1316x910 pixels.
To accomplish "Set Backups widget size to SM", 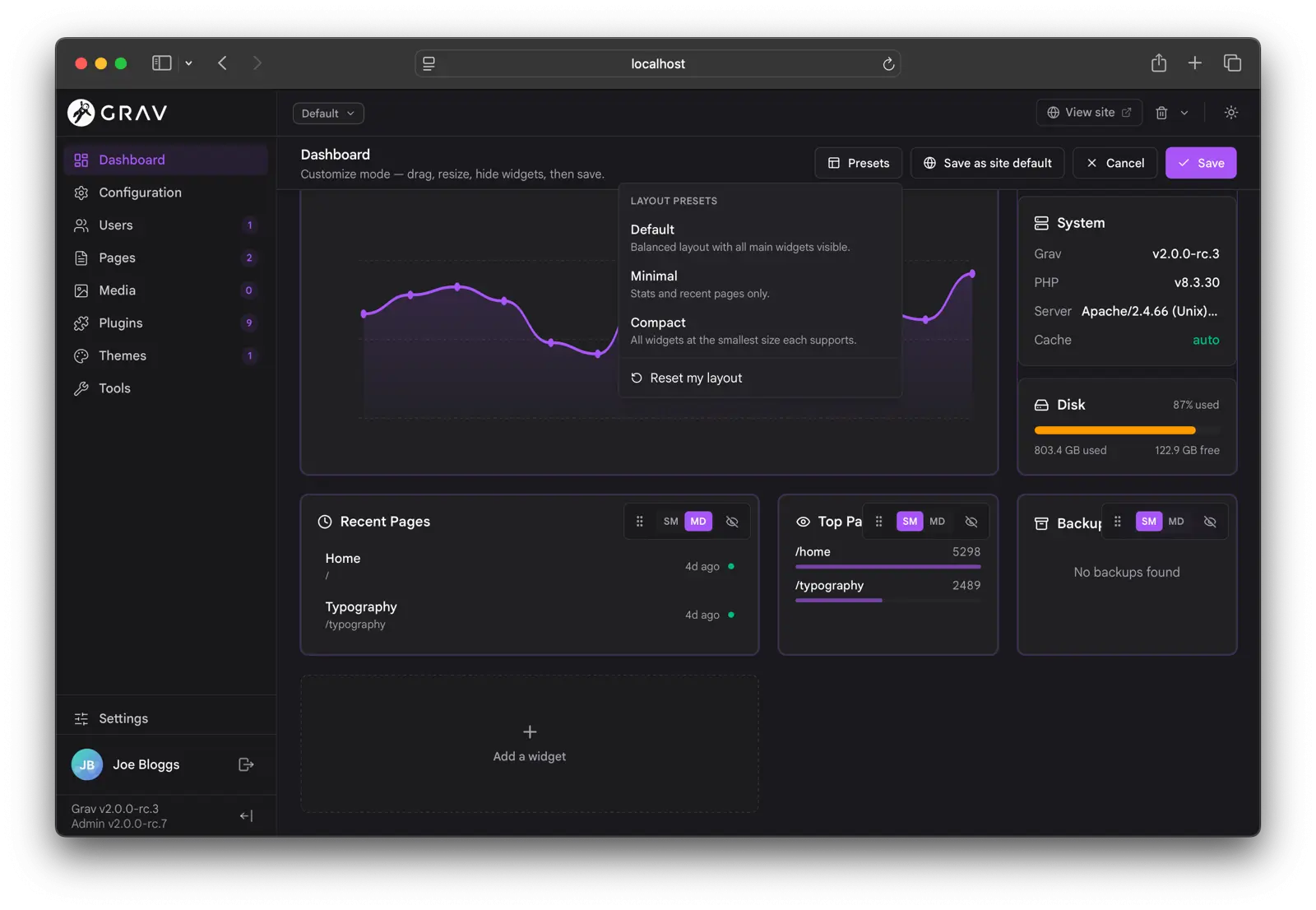I will 1149,522.
